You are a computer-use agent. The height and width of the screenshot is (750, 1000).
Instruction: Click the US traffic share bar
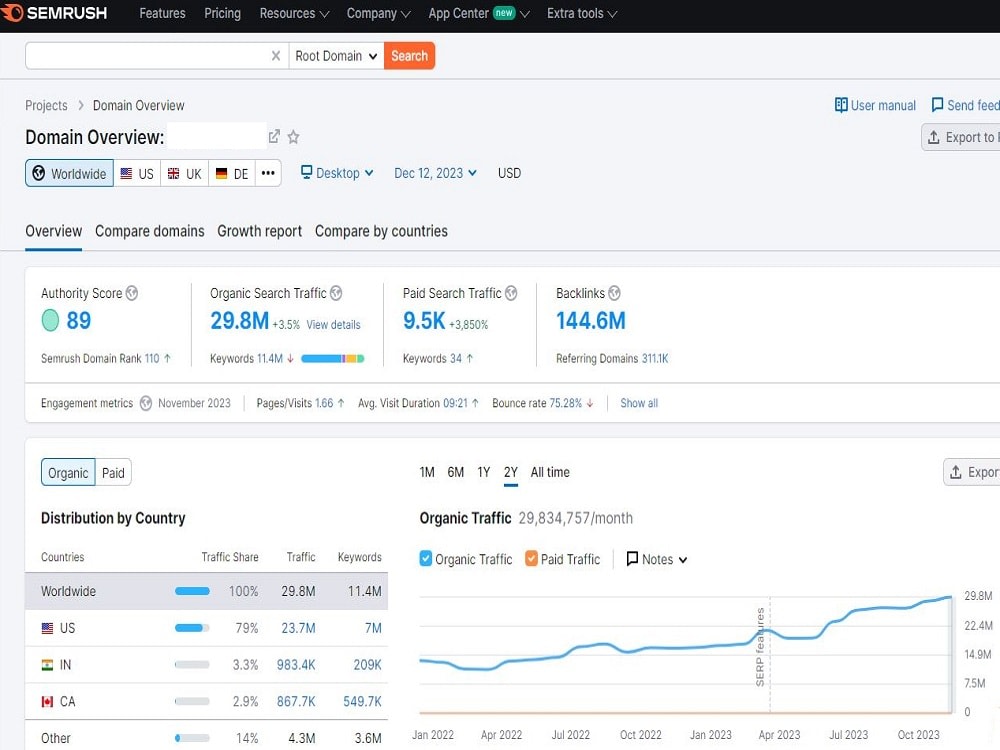point(192,628)
